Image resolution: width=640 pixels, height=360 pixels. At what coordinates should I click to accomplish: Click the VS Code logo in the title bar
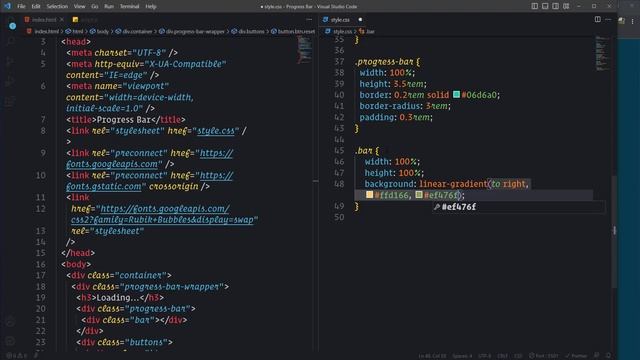[7, 6]
